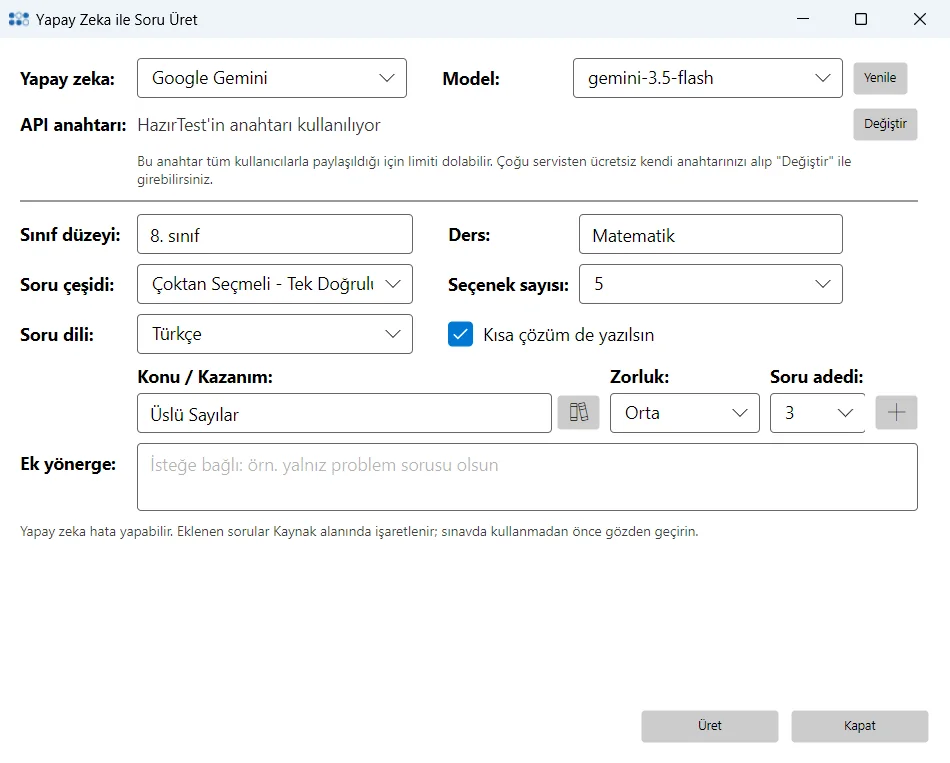Click the Kapat button
950x763 pixels.
click(x=859, y=726)
